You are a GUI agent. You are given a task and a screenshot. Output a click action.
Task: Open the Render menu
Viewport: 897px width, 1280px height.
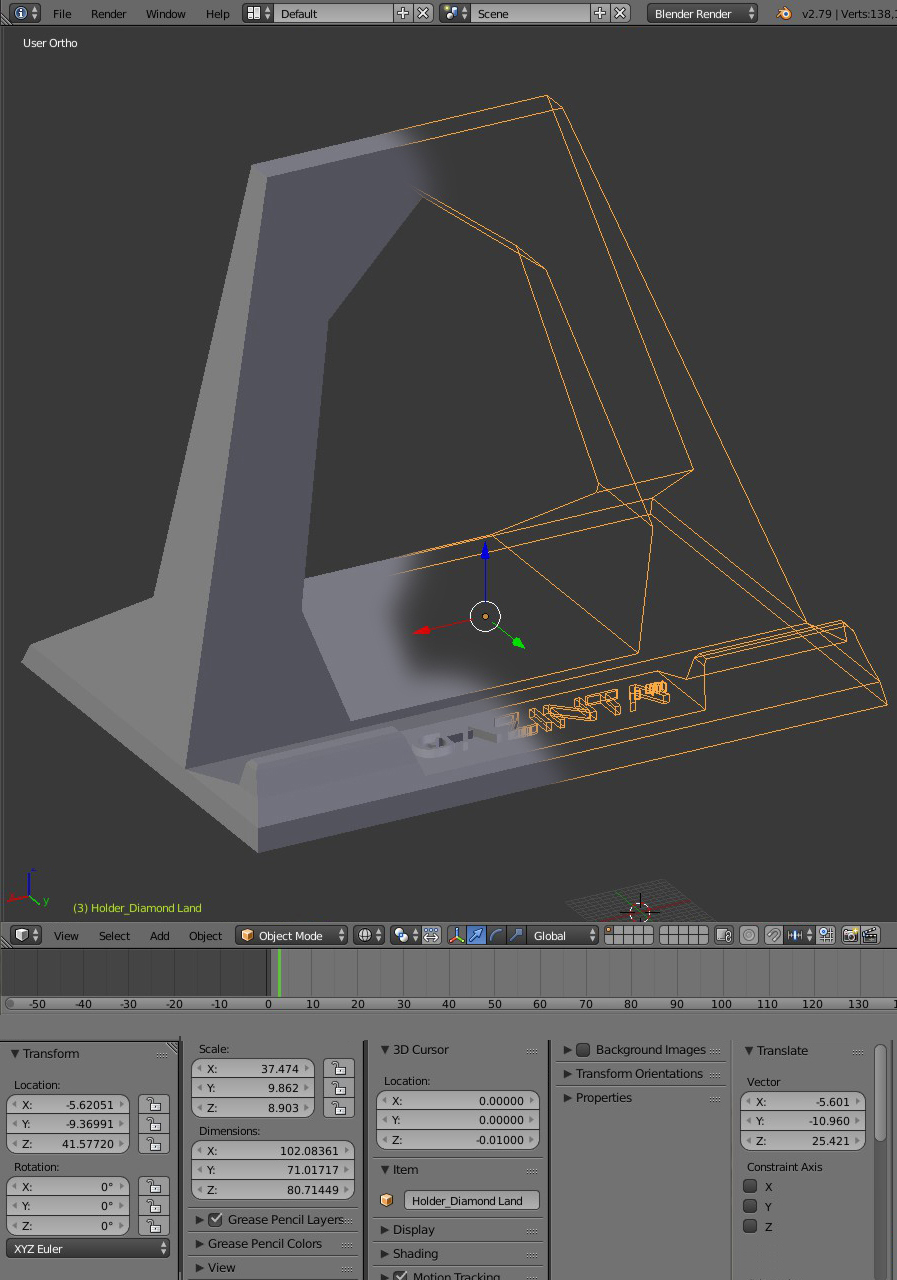point(108,13)
